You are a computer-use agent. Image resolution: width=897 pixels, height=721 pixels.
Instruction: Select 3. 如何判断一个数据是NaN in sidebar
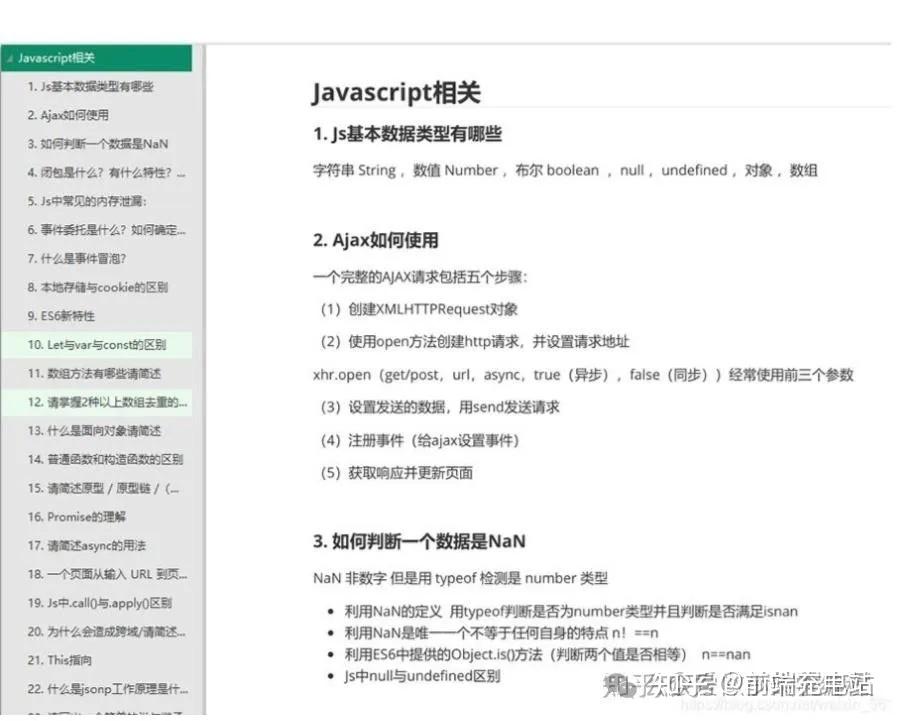click(x=100, y=144)
